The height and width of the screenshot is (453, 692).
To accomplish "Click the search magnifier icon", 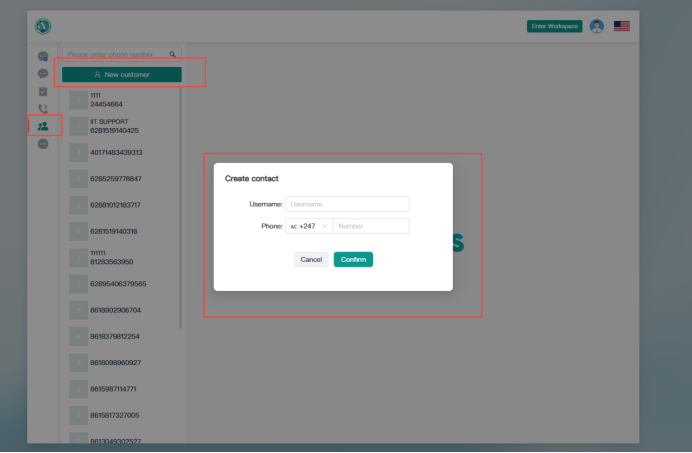I will point(173,54).
